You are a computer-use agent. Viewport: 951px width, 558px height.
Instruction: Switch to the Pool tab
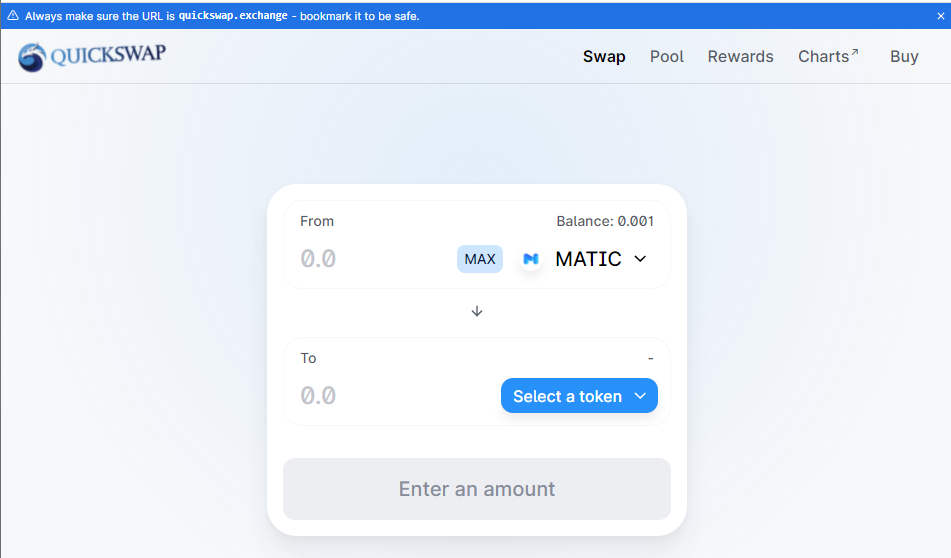coord(667,57)
